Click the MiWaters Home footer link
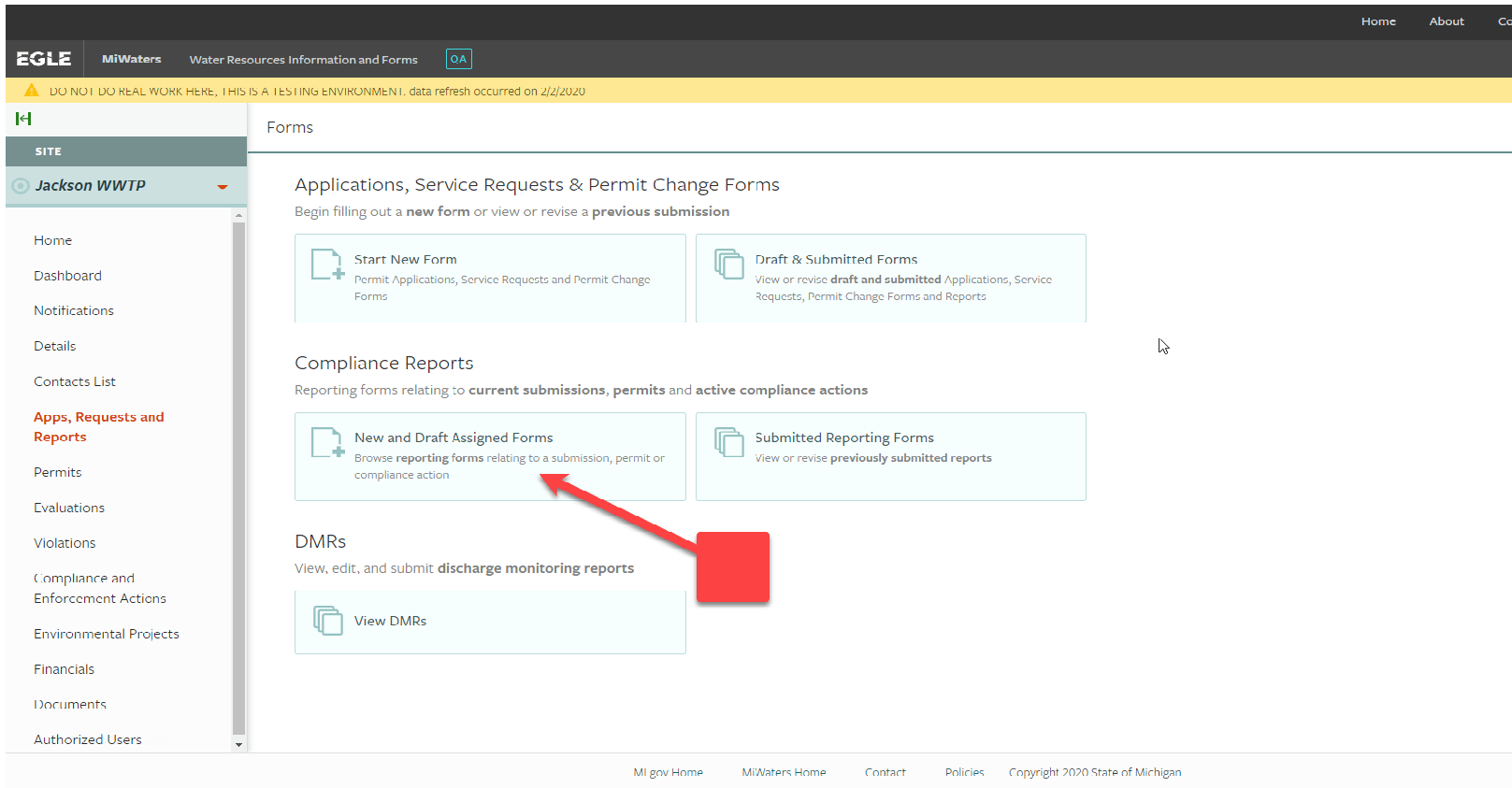 tap(784, 772)
